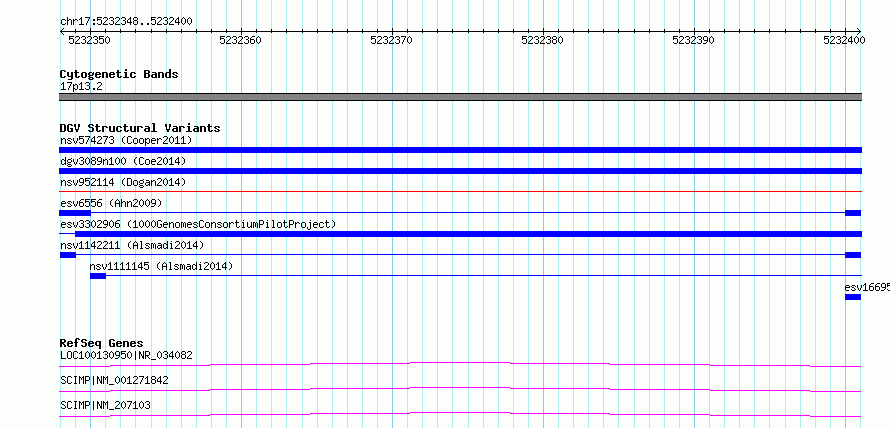Click the magenta line of LOC100130950|NR_034082
890x428 pixels.
click(x=460, y=364)
